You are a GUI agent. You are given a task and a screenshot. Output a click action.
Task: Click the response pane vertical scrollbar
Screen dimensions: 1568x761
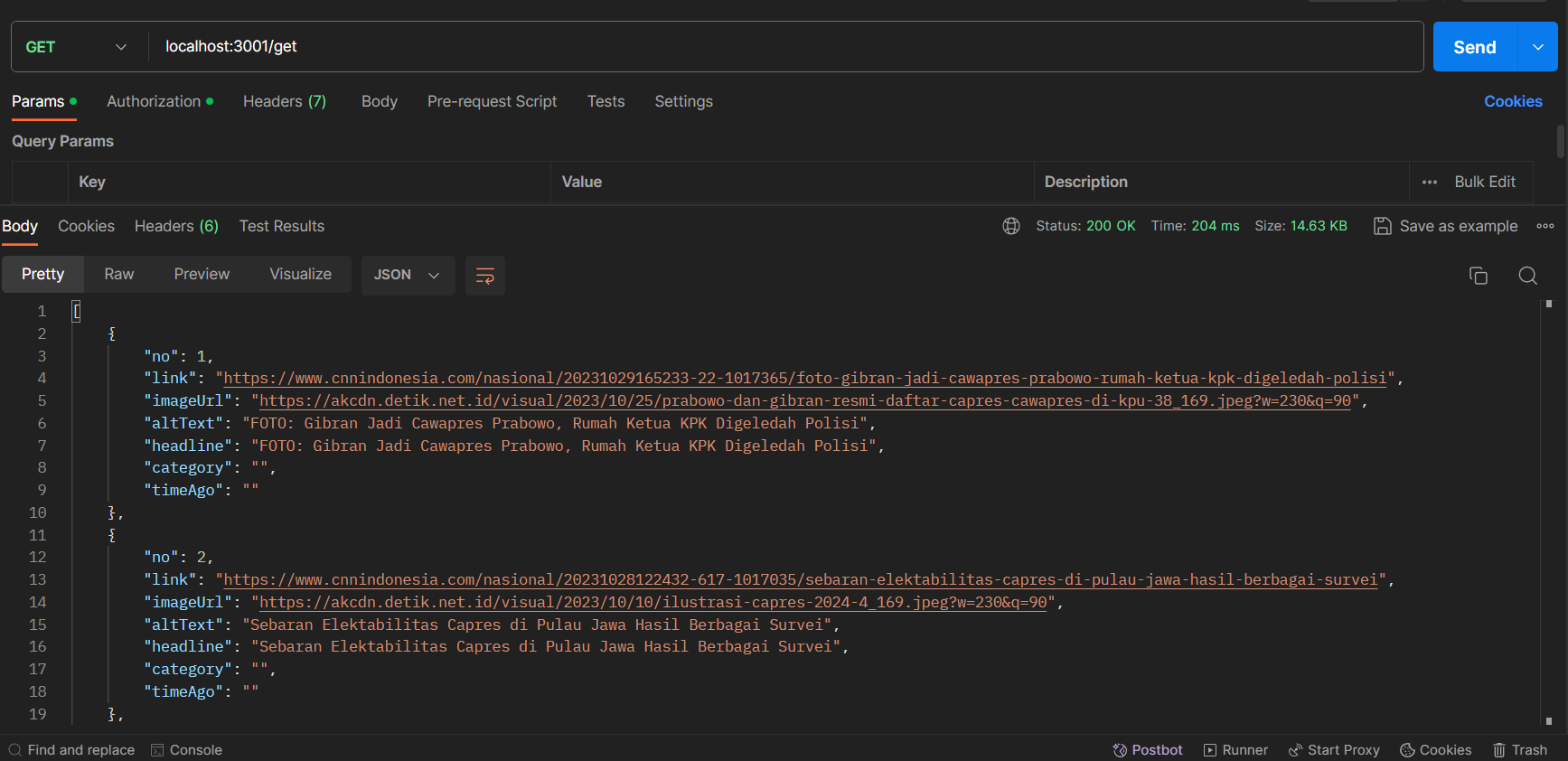[x=1549, y=513]
